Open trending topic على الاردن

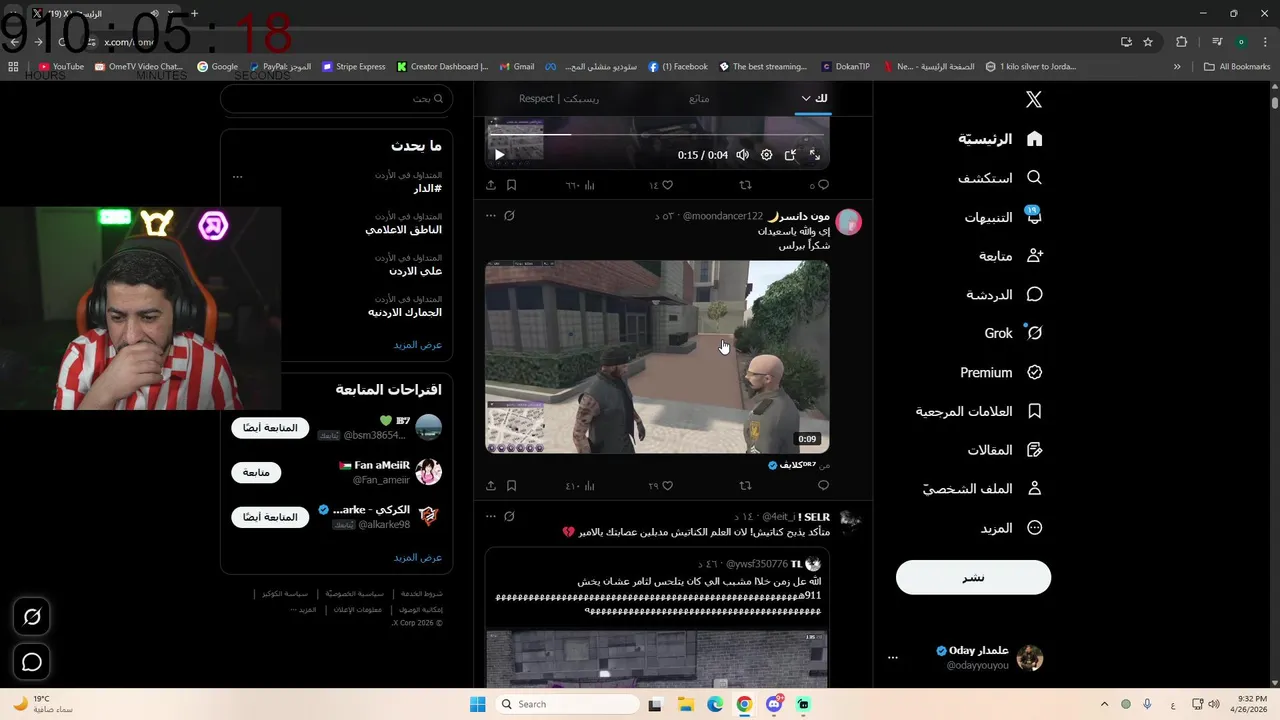pyautogui.click(x=415, y=271)
